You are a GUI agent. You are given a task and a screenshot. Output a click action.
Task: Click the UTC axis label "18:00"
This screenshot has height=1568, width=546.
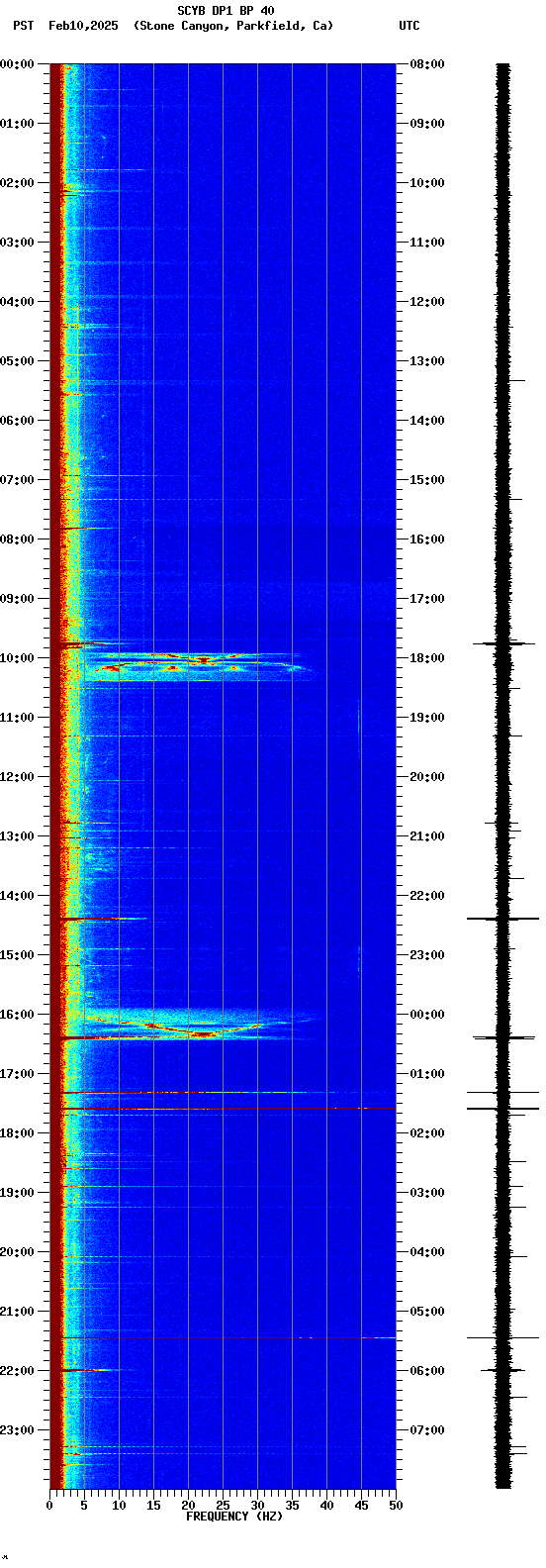pos(427,658)
